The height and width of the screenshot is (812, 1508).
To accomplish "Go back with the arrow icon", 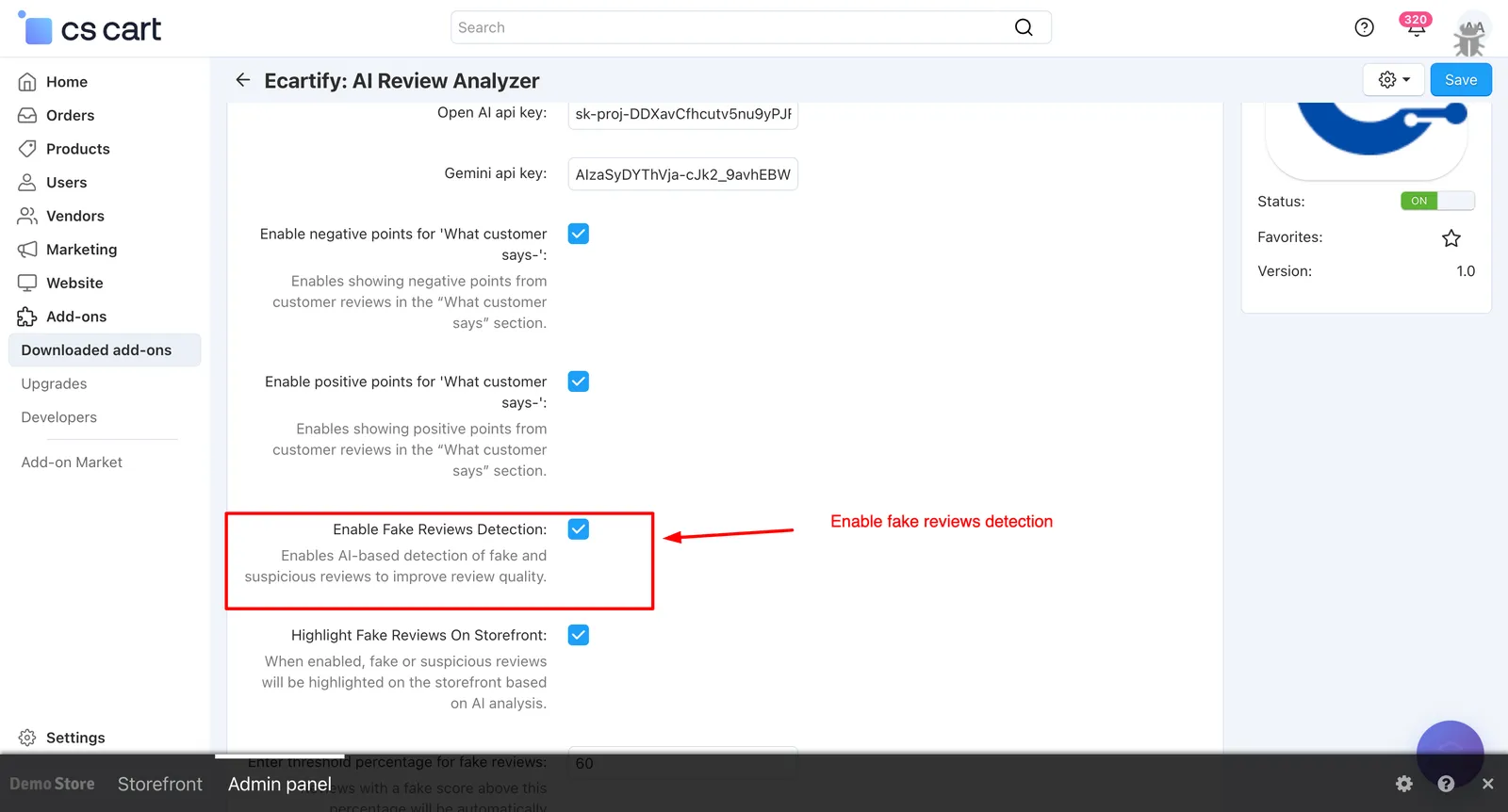I will tap(243, 80).
